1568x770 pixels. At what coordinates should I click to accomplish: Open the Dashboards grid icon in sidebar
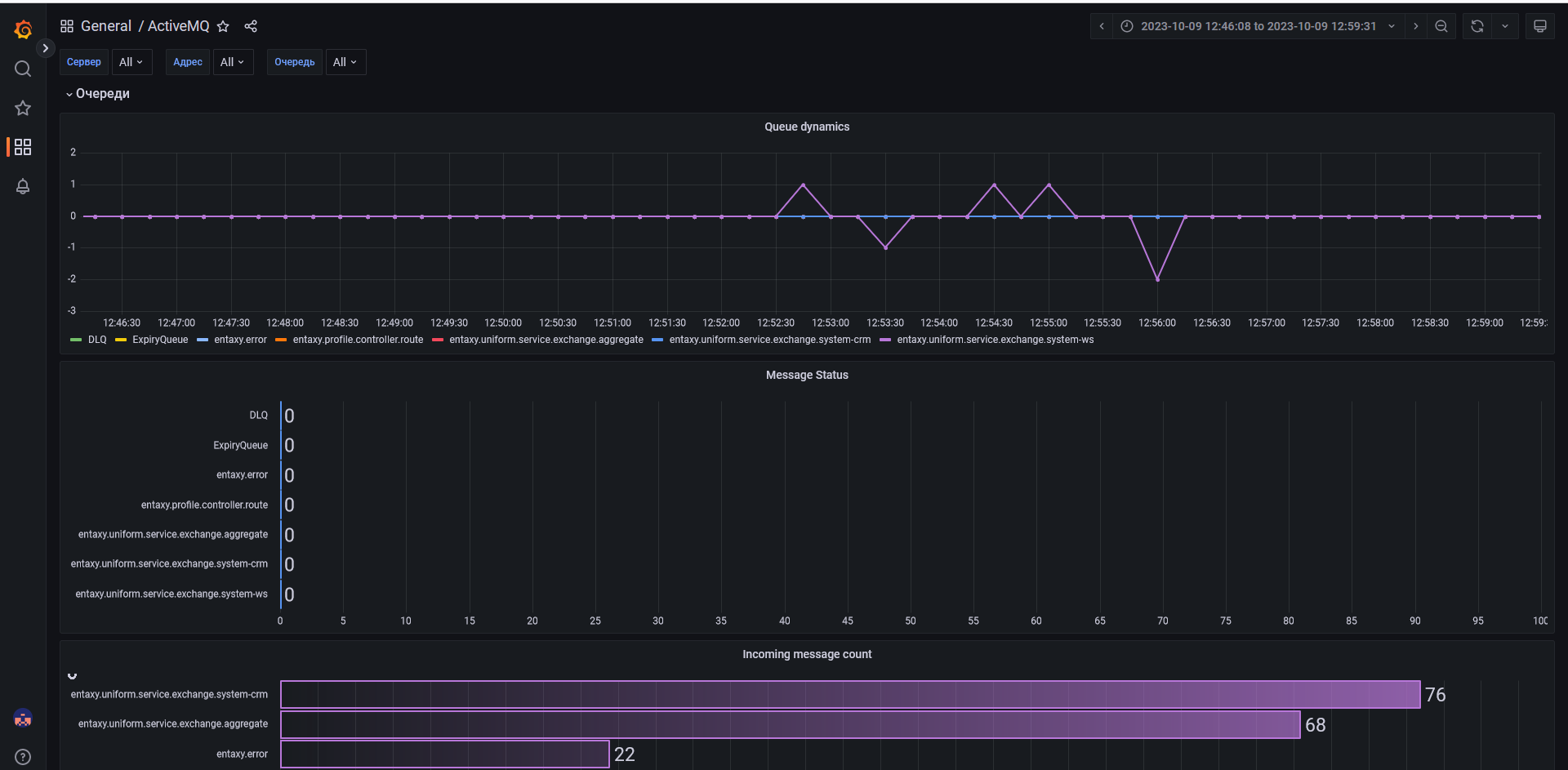(23, 147)
